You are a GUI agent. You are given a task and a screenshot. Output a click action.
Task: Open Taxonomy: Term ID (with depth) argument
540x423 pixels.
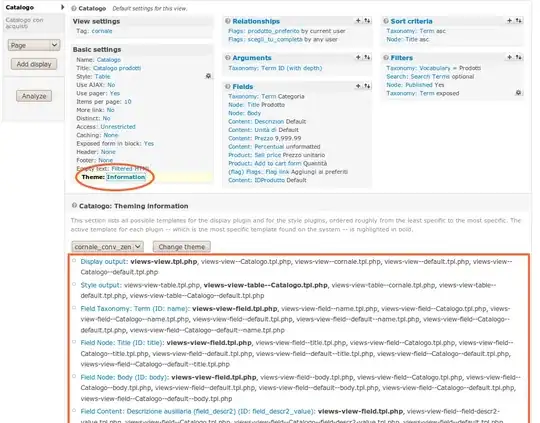click(x=275, y=68)
